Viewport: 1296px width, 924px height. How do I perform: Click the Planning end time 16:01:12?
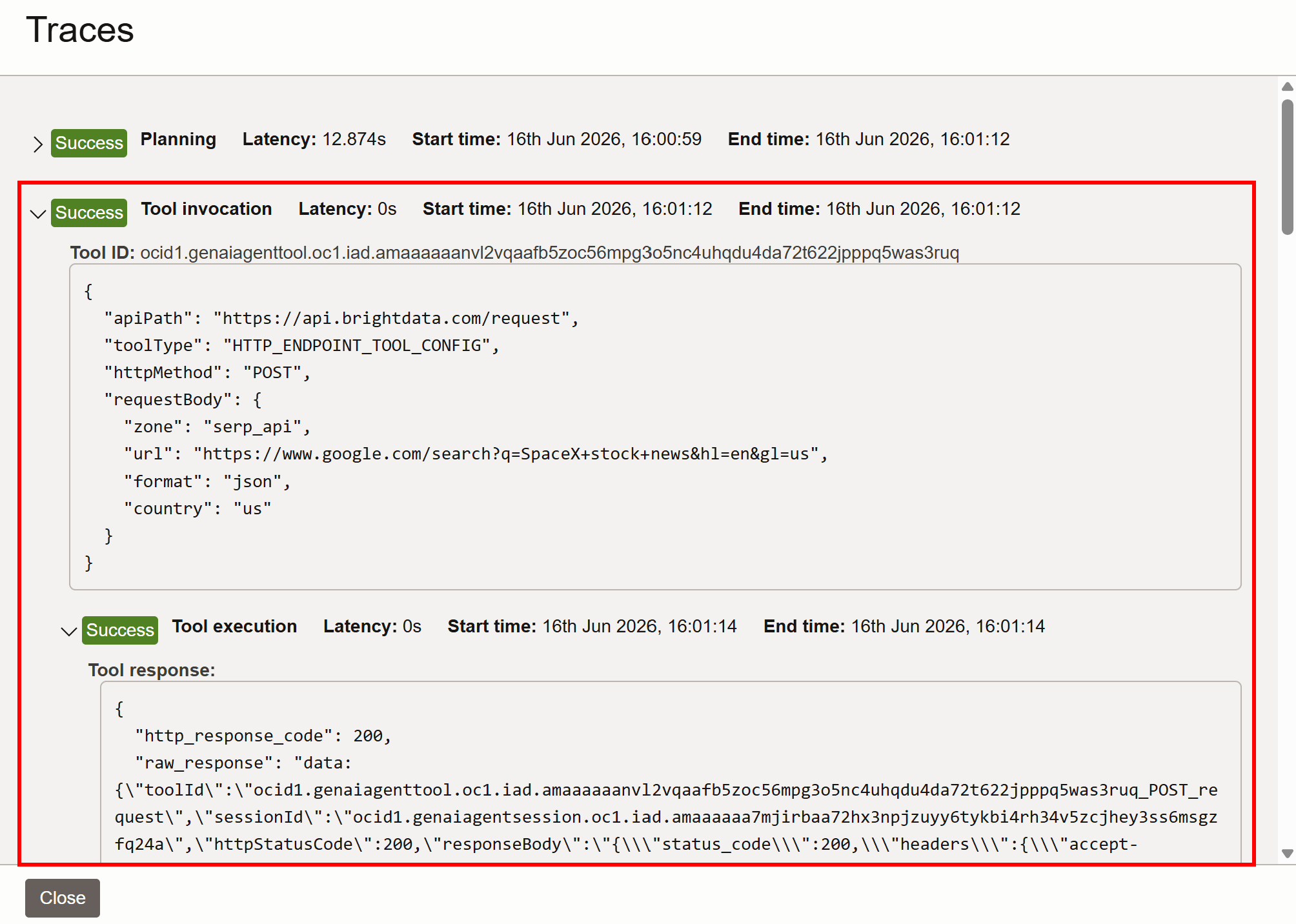[x=913, y=139]
